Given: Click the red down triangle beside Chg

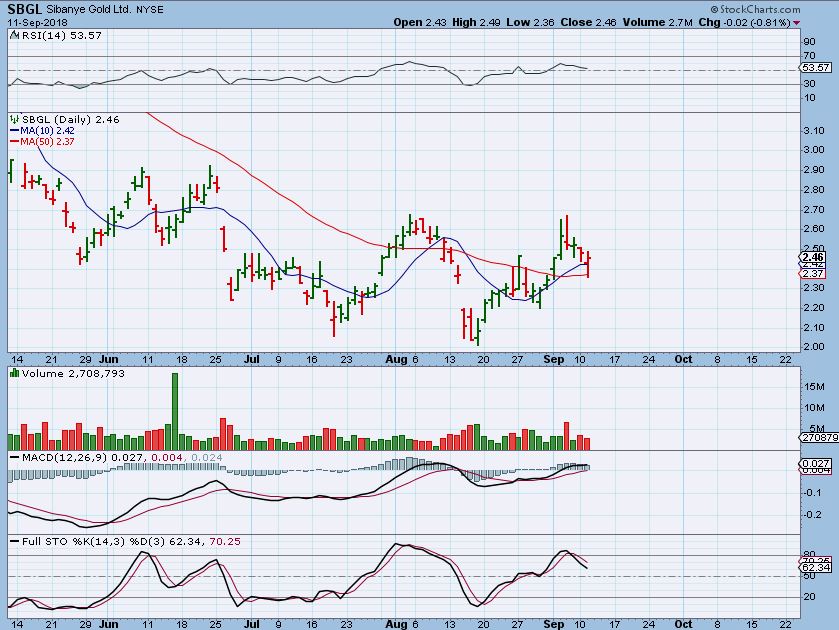Looking at the screenshot, I should point(796,22).
